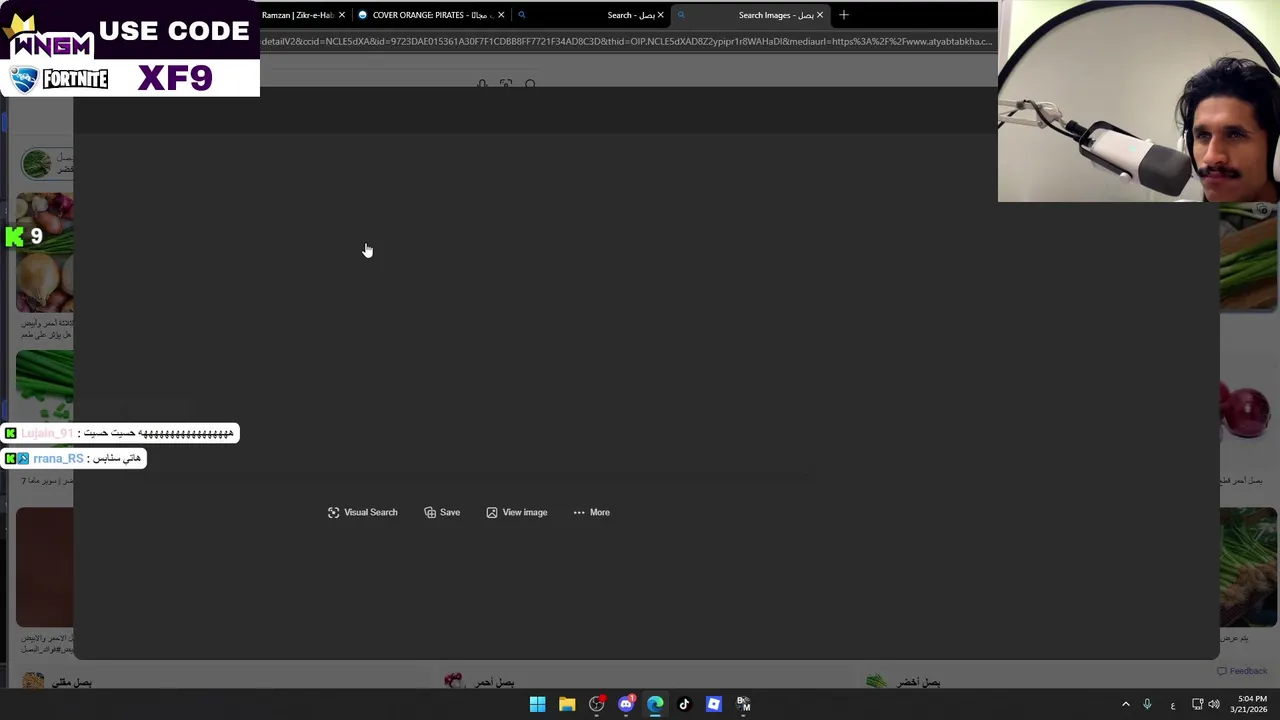Open the taskbar app with red badge

[x=597, y=704]
